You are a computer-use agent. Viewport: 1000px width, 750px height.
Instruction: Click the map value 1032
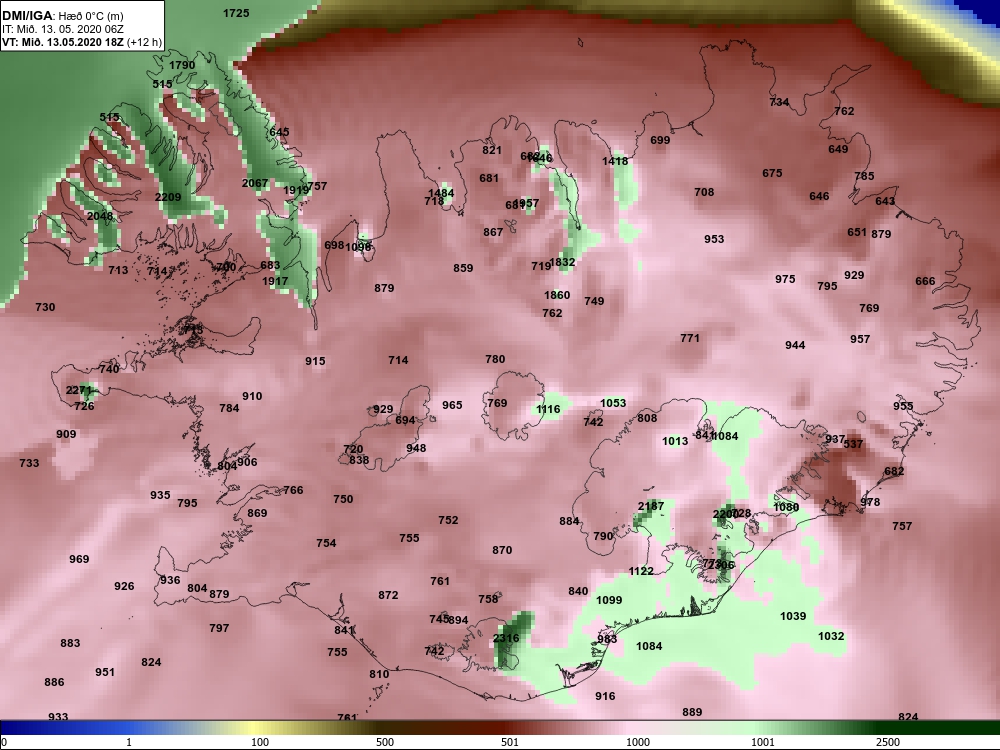[831, 636]
